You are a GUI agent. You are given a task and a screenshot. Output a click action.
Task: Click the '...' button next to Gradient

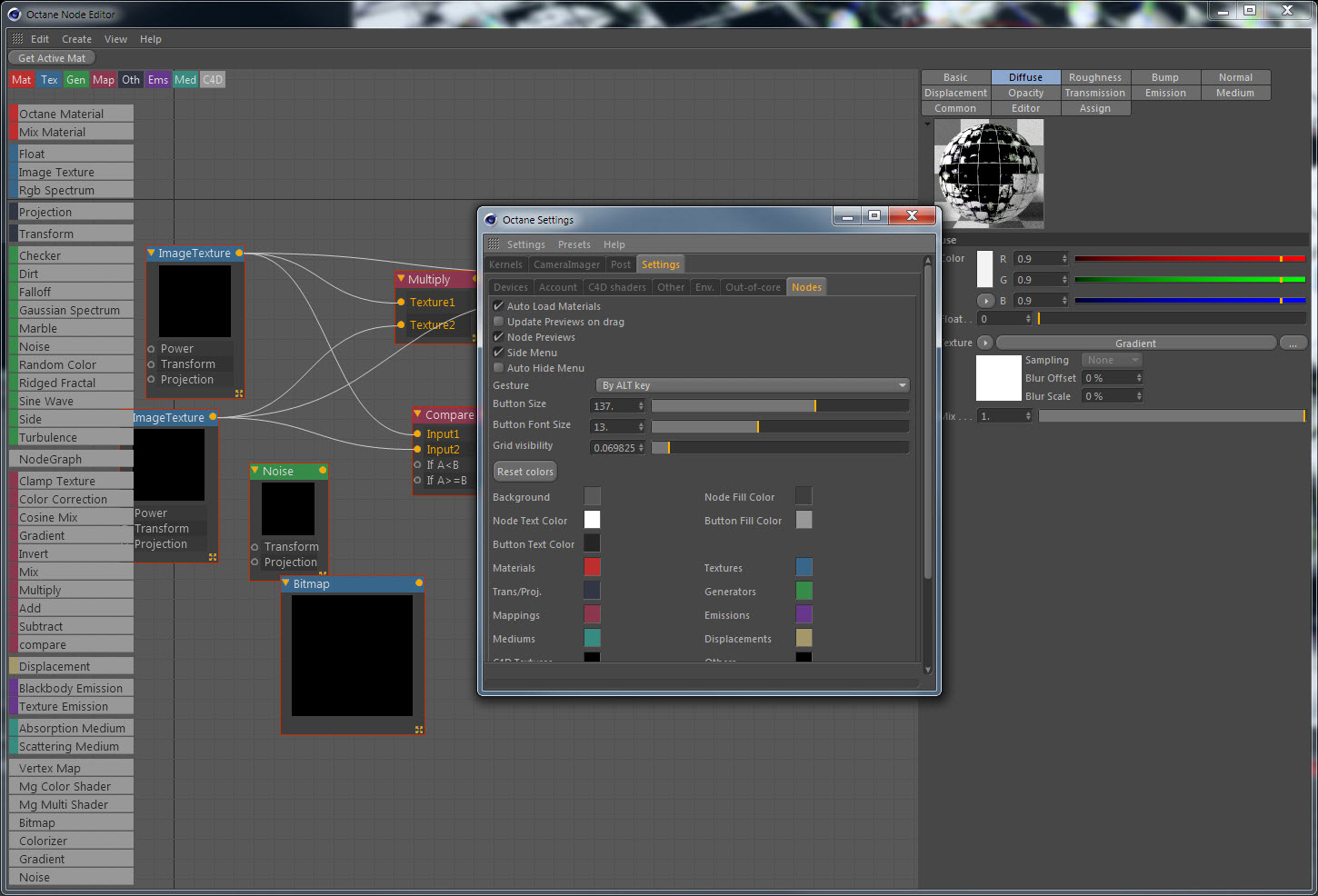pos(1293,343)
